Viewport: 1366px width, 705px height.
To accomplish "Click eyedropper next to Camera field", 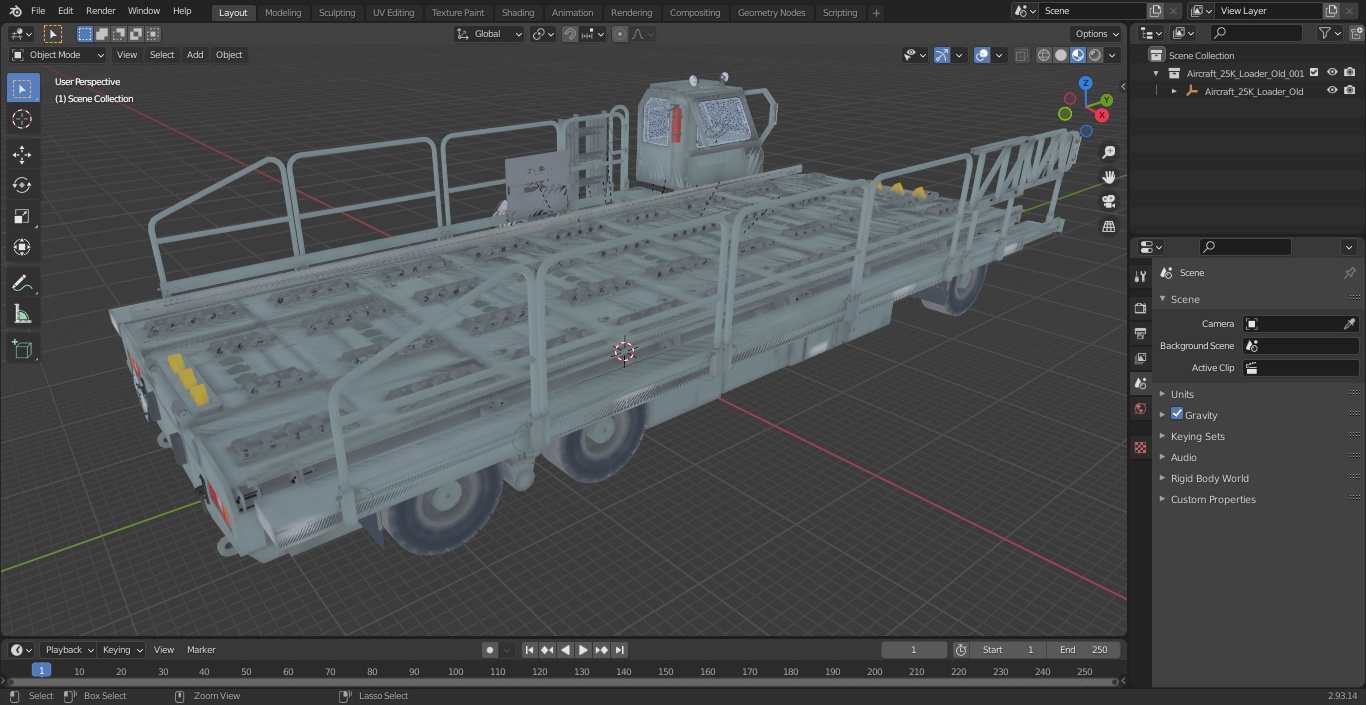I will [x=1349, y=324].
